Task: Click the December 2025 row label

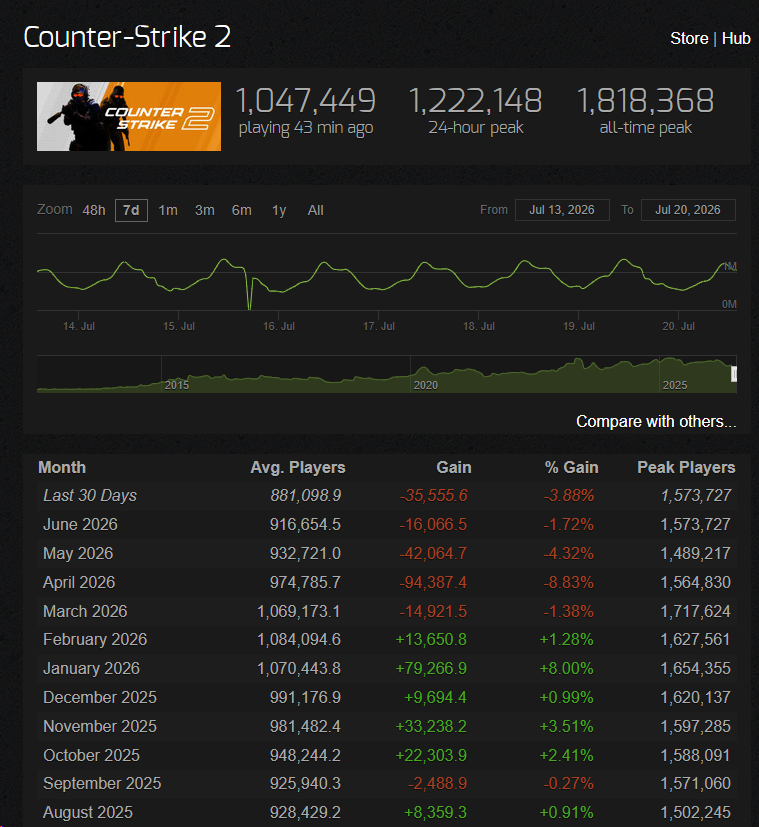Action: tap(100, 697)
